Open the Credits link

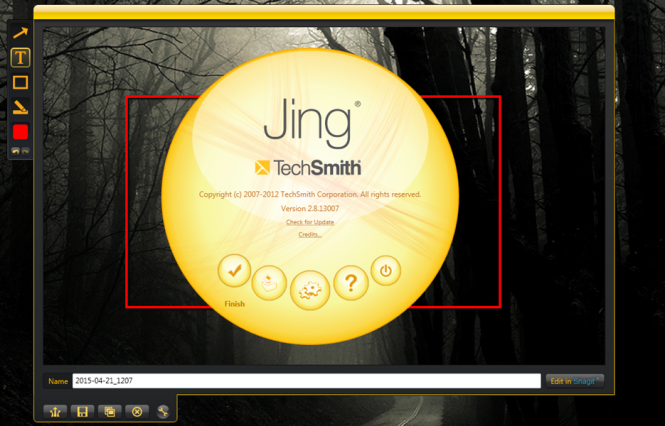(310, 234)
